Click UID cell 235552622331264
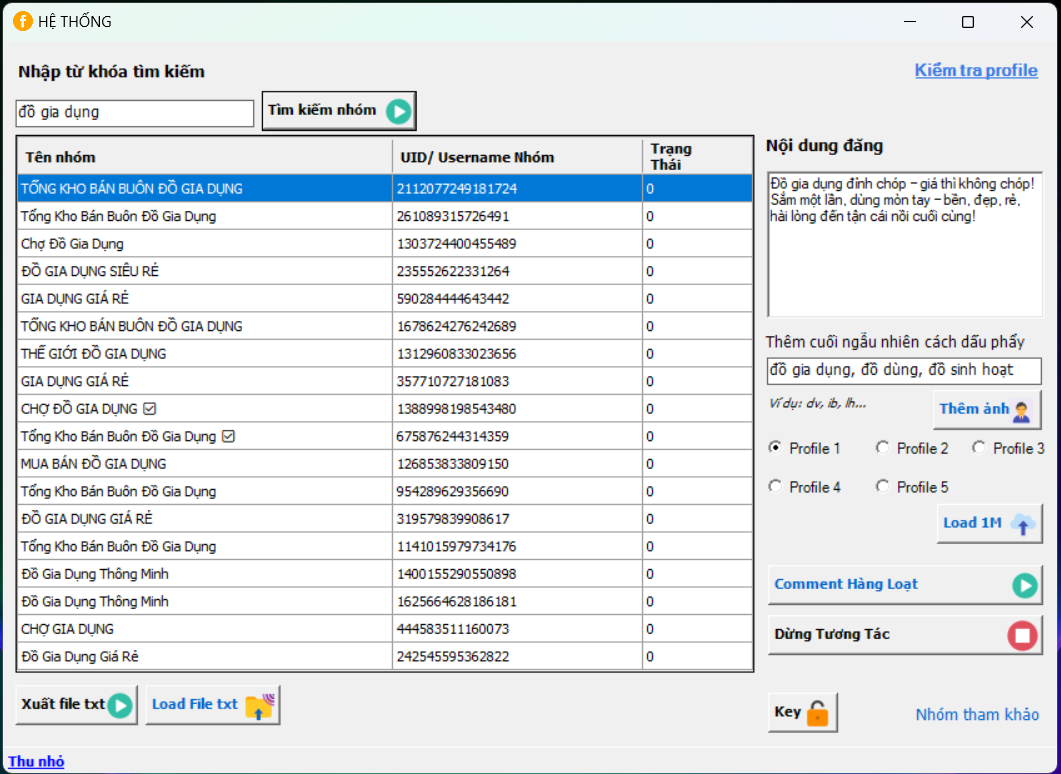This screenshot has width=1061, height=774. pos(518,271)
